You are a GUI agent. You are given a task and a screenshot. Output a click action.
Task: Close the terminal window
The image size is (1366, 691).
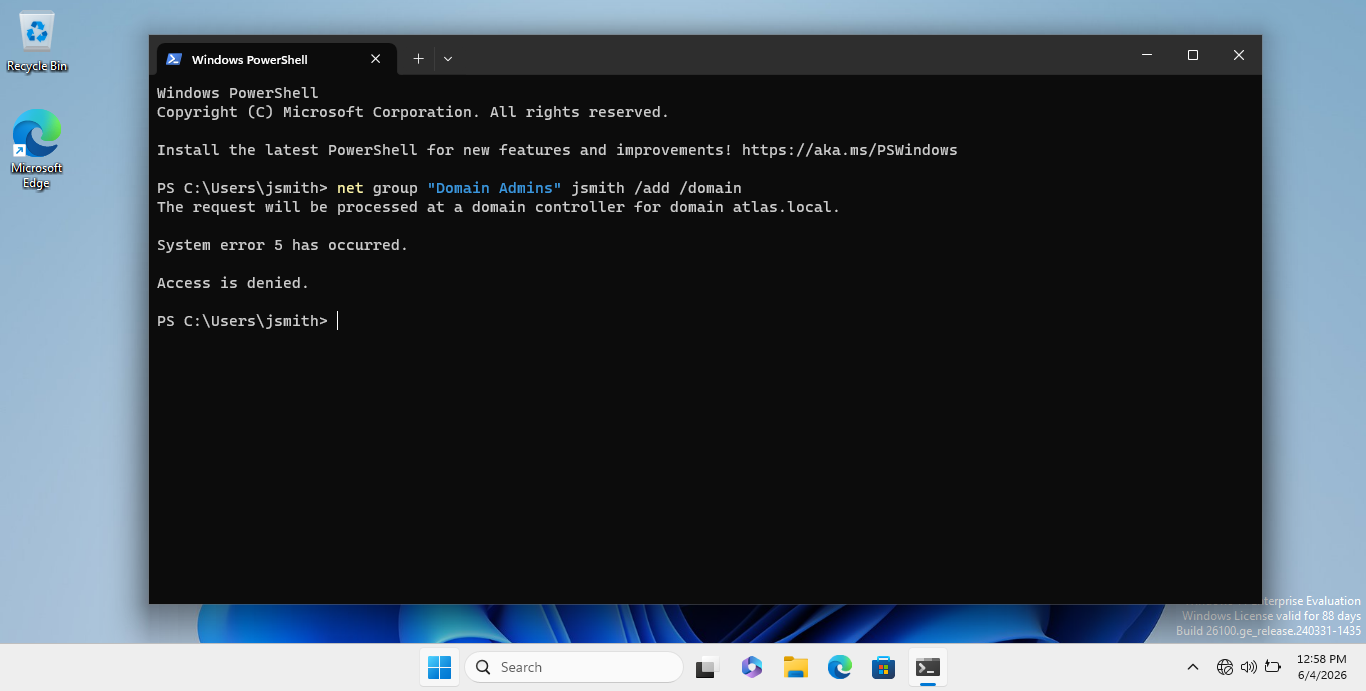tap(1239, 55)
